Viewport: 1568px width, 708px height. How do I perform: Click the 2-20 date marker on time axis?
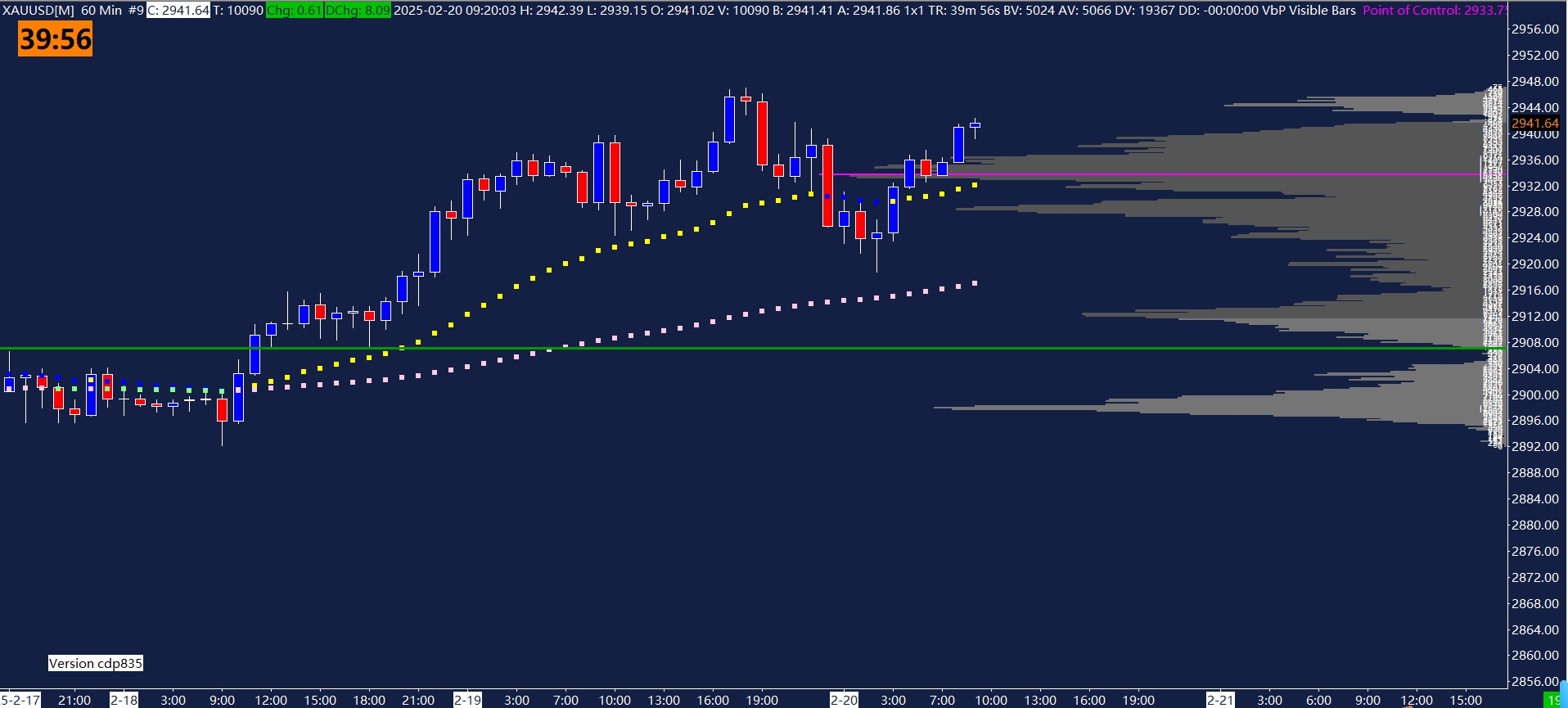coord(844,701)
